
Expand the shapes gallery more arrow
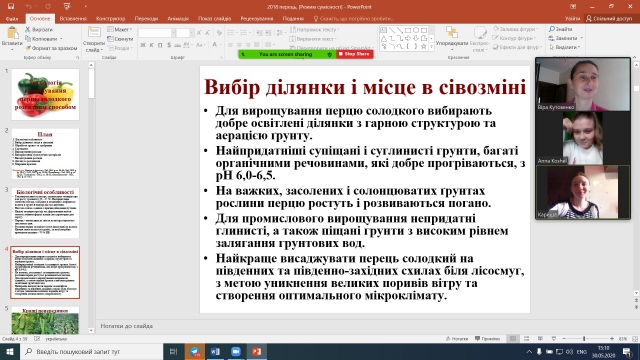(431, 48)
